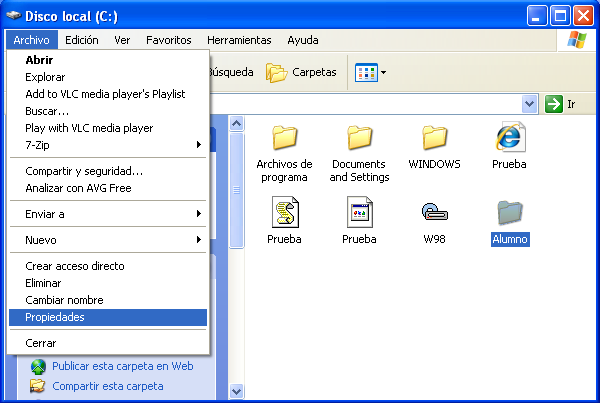Open the Herramientas menu
The height and width of the screenshot is (403, 600).
238,40
